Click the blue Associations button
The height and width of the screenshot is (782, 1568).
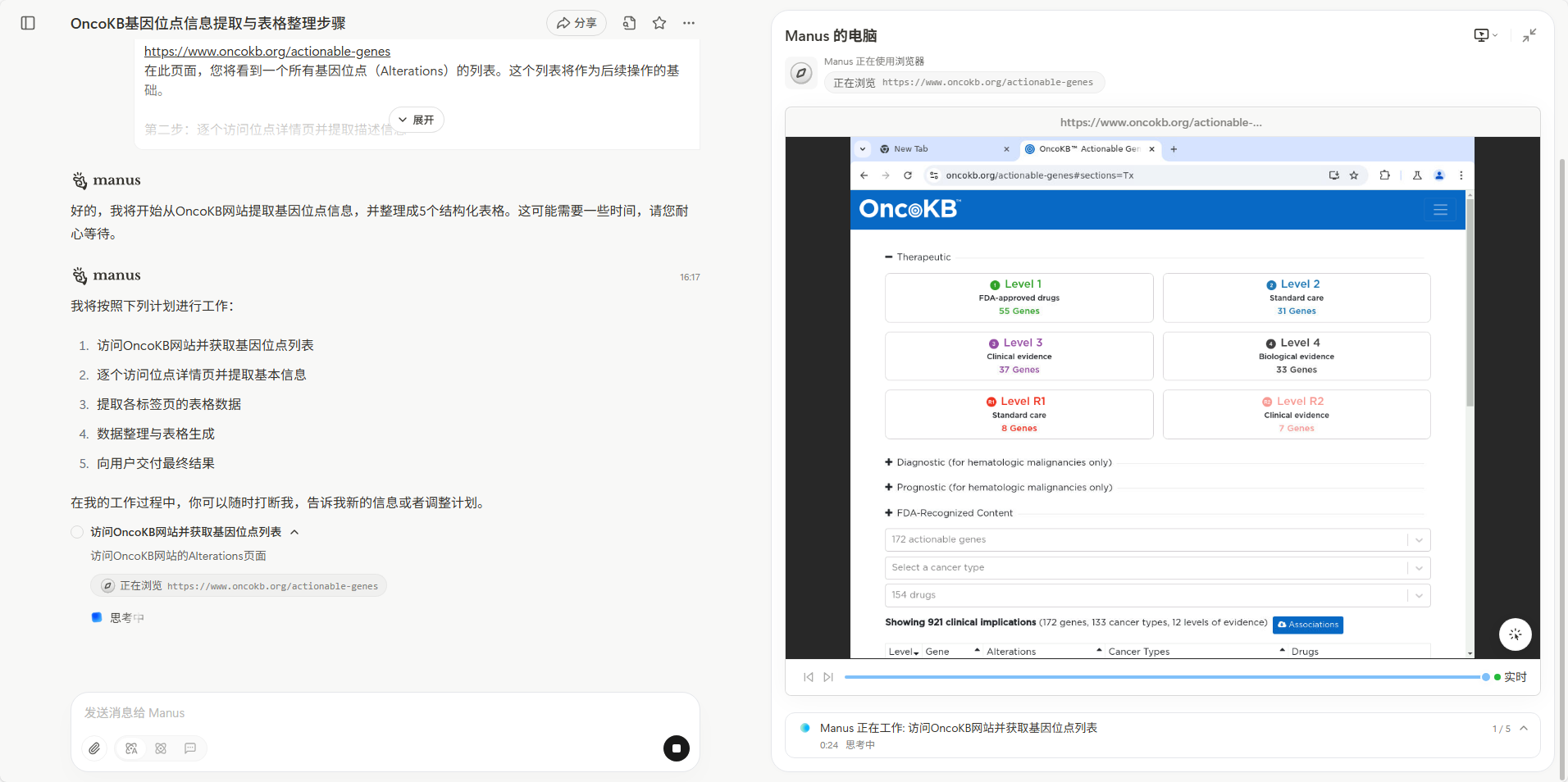pyautogui.click(x=1308, y=625)
